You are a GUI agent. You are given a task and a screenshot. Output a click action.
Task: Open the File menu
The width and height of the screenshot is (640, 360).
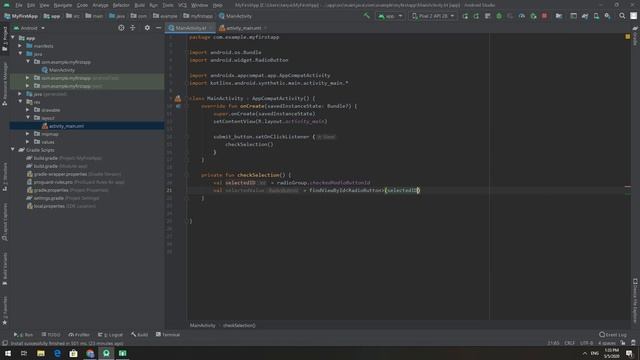click(19, 5)
